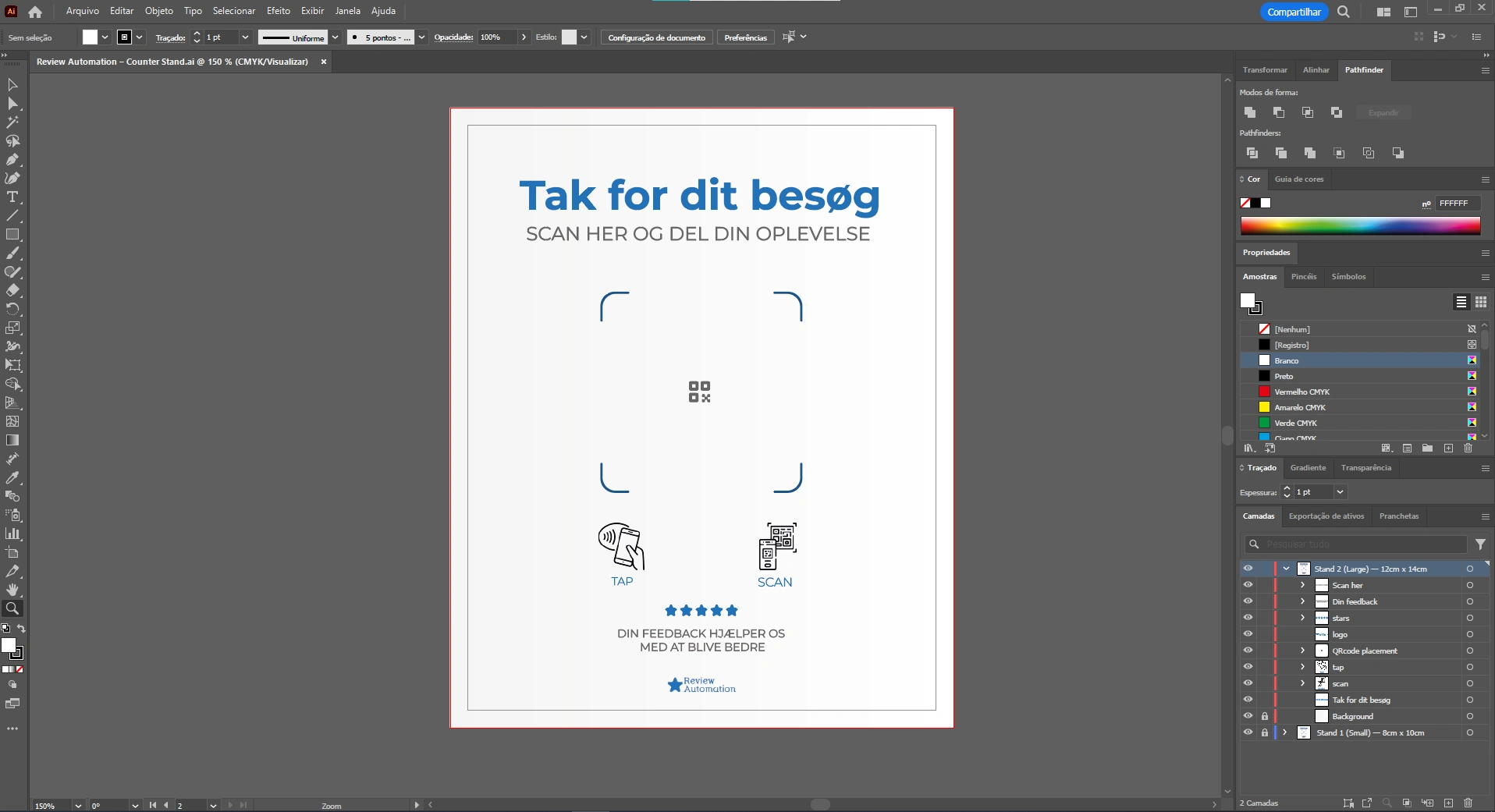This screenshot has width=1495, height=812.
Task: Select the Direct Selection tool
Action: point(12,104)
